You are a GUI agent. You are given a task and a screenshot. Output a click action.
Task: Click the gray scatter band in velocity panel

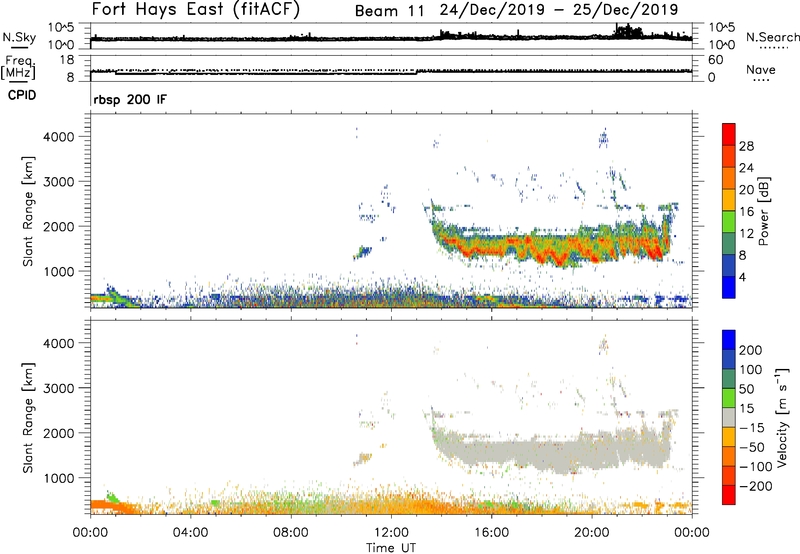551,451
